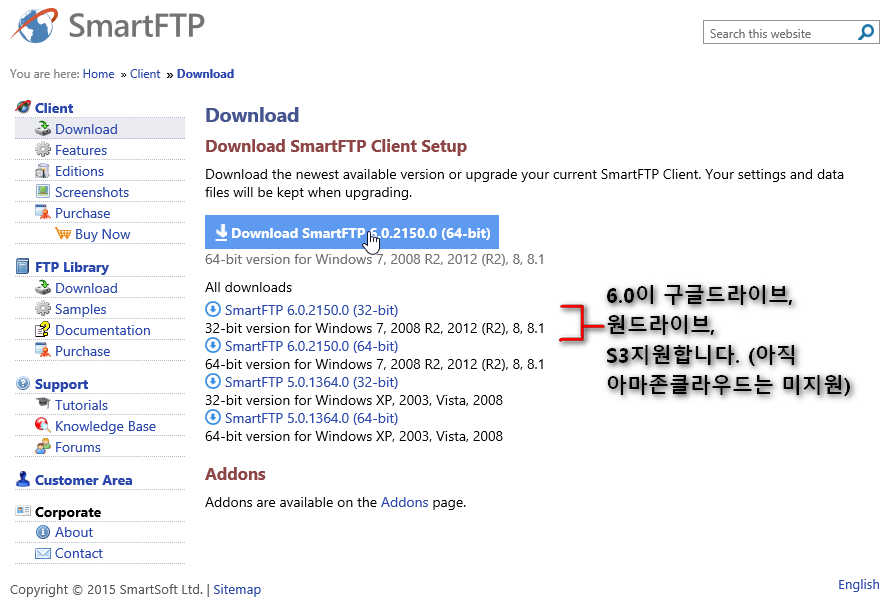Click the FTP Library book icon
Viewport: 887px width, 605px height.
[23, 266]
